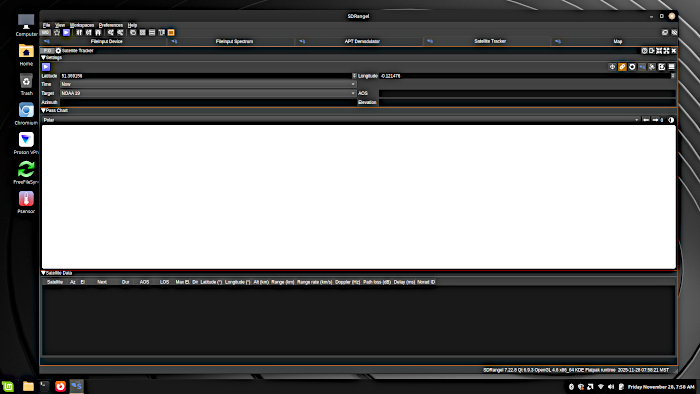This screenshot has width=700, height=394.
Task: Switch to the APT Demodulator tab
Action: [x=359, y=41]
